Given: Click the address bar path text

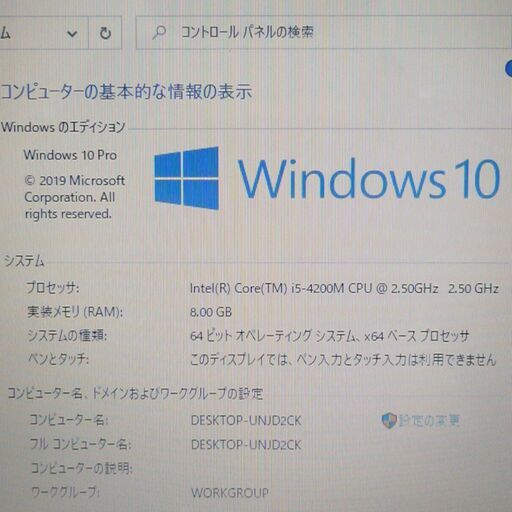Looking at the screenshot, I should point(5,33).
